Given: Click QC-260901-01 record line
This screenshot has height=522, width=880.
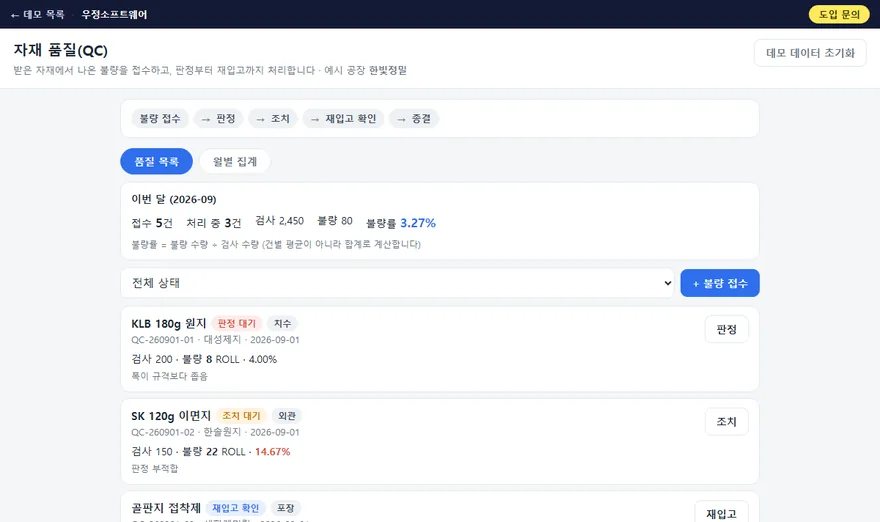Looking at the screenshot, I should (x=216, y=340).
